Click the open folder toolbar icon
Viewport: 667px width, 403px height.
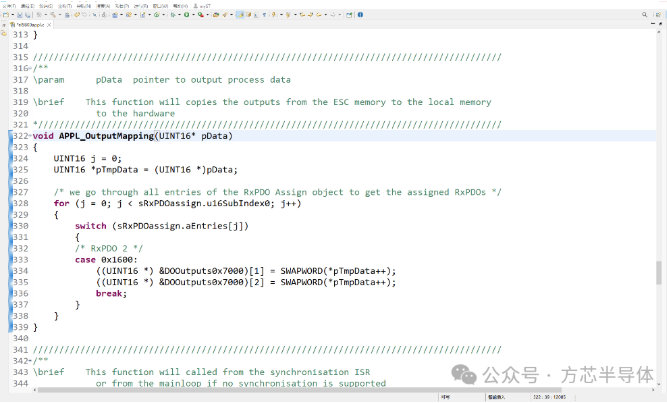(x=216, y=14)
